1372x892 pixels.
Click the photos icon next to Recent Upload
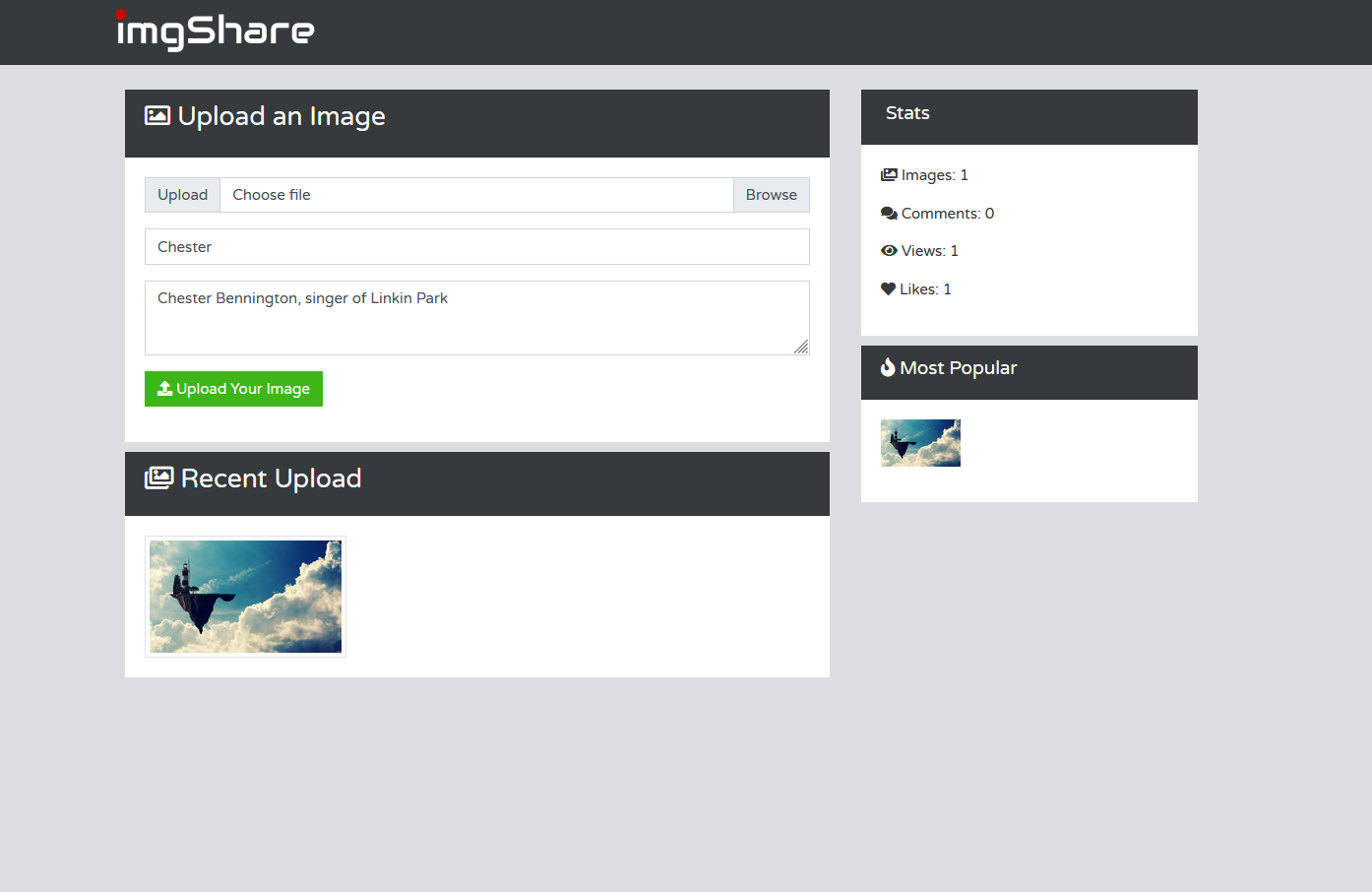158,478
